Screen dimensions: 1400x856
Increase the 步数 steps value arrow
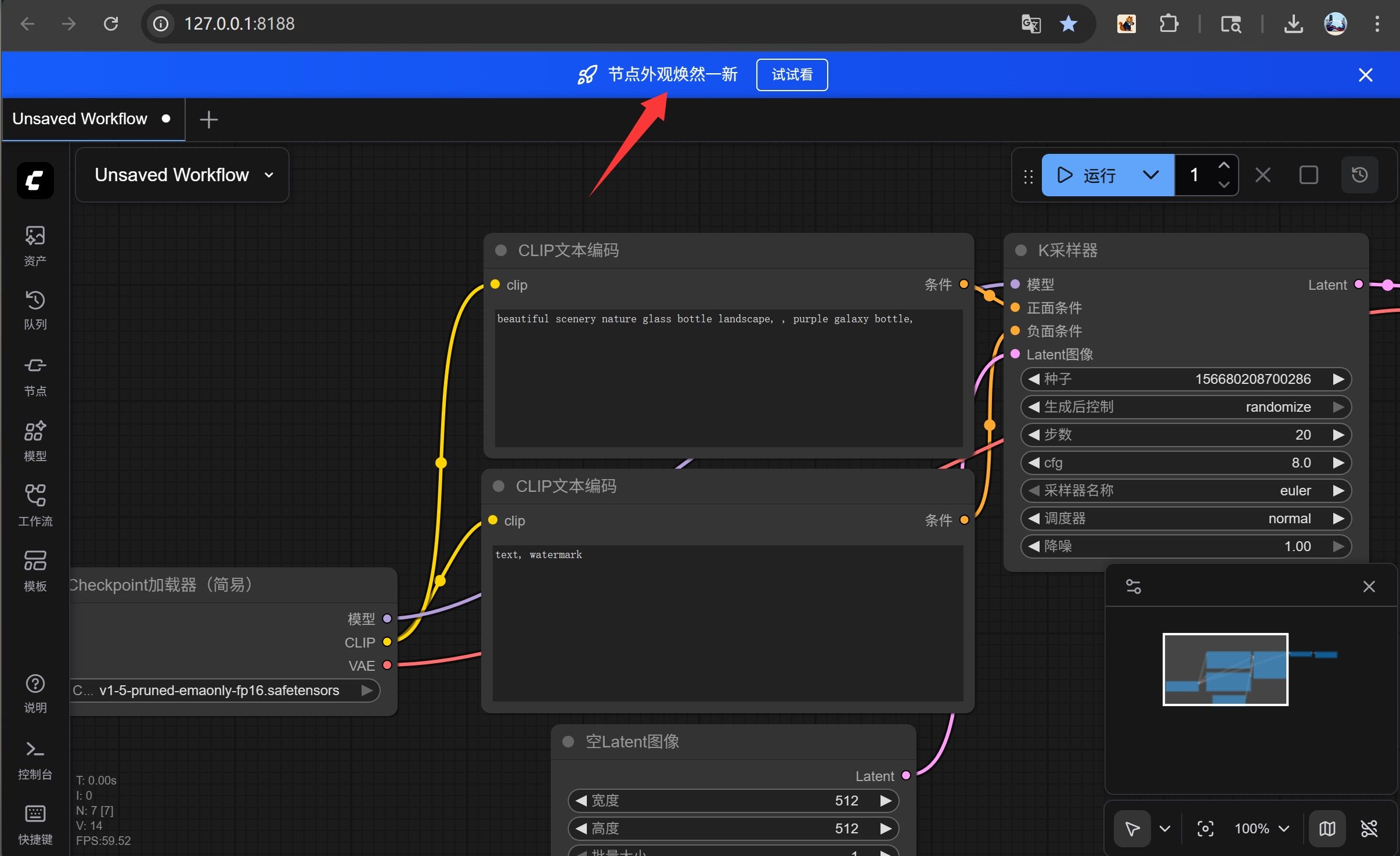(x=1338, y=435)
